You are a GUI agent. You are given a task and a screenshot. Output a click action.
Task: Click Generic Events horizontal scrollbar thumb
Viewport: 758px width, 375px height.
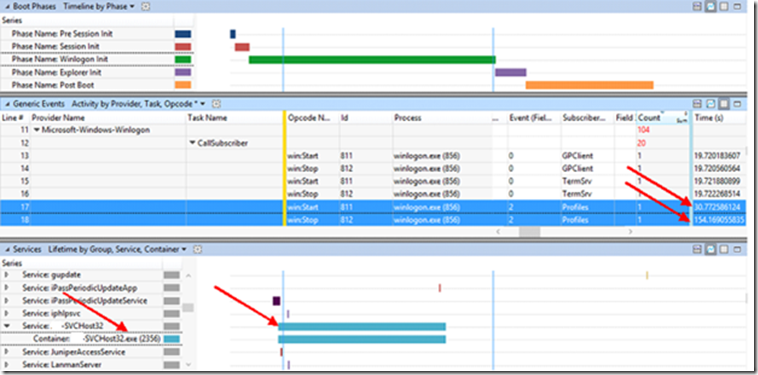529,231
